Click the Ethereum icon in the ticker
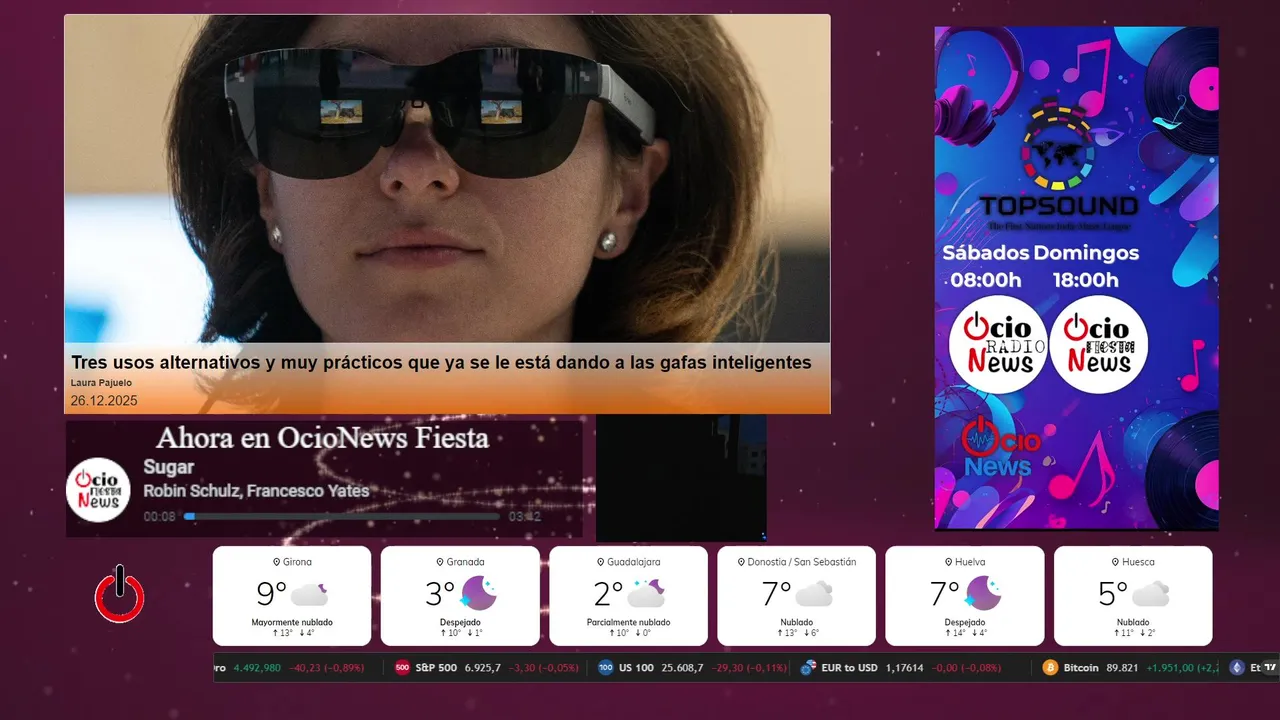The width and height of the screenshot is (1280, 720). coord(1237,667)
